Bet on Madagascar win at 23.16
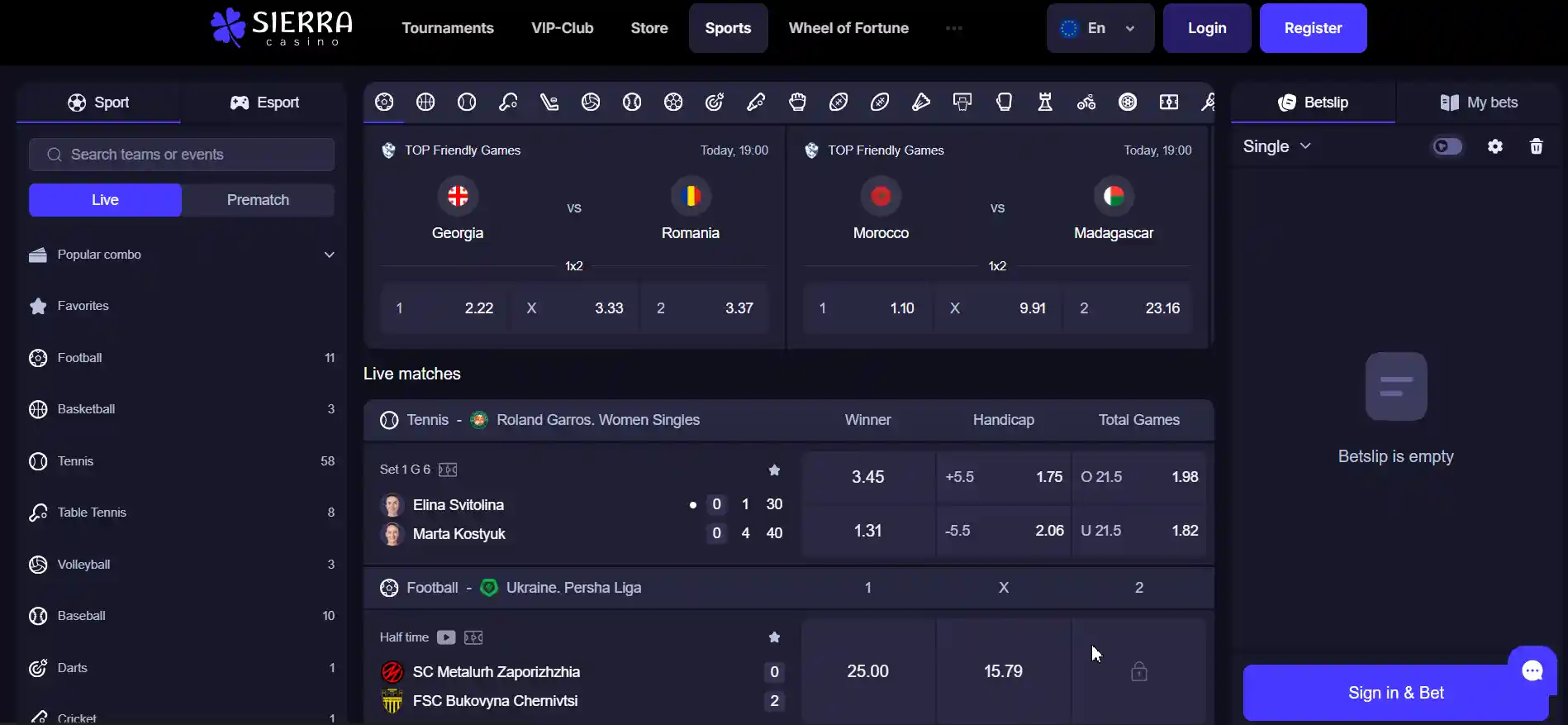This screenshot has width=1568, height=725. [x=1128, y=308]
